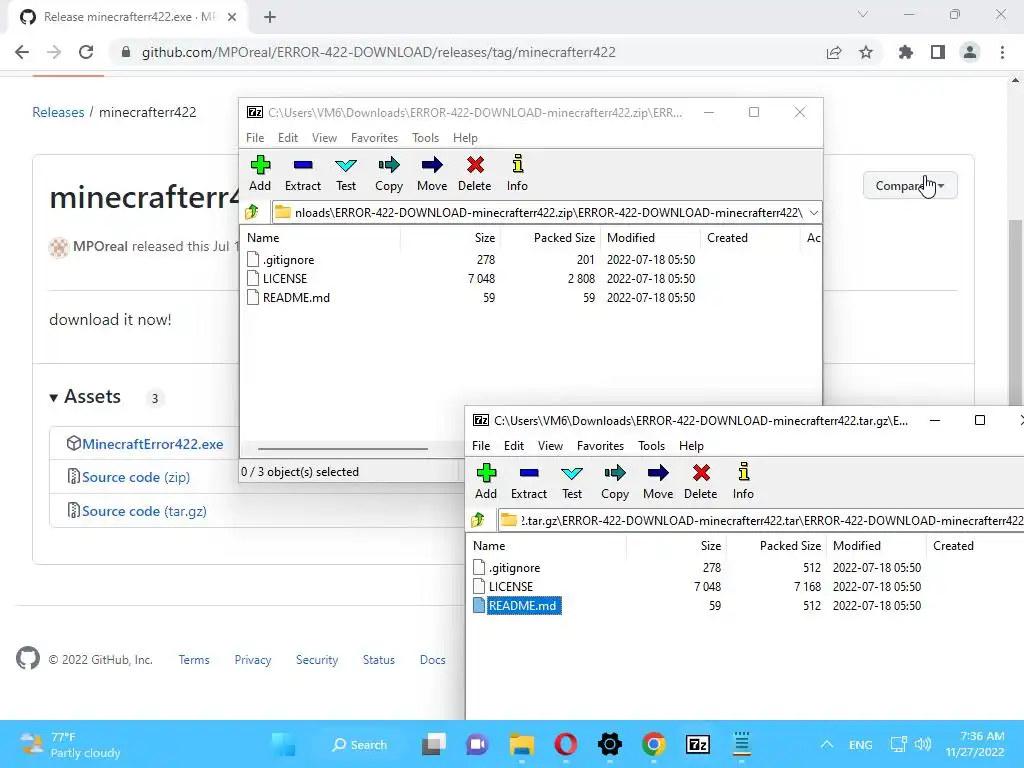Image resolution: width=1024 pixels, height=768 pixels.
Task: Click Test icon in zip 7-Zip window
Action: [x=345, y=165]
